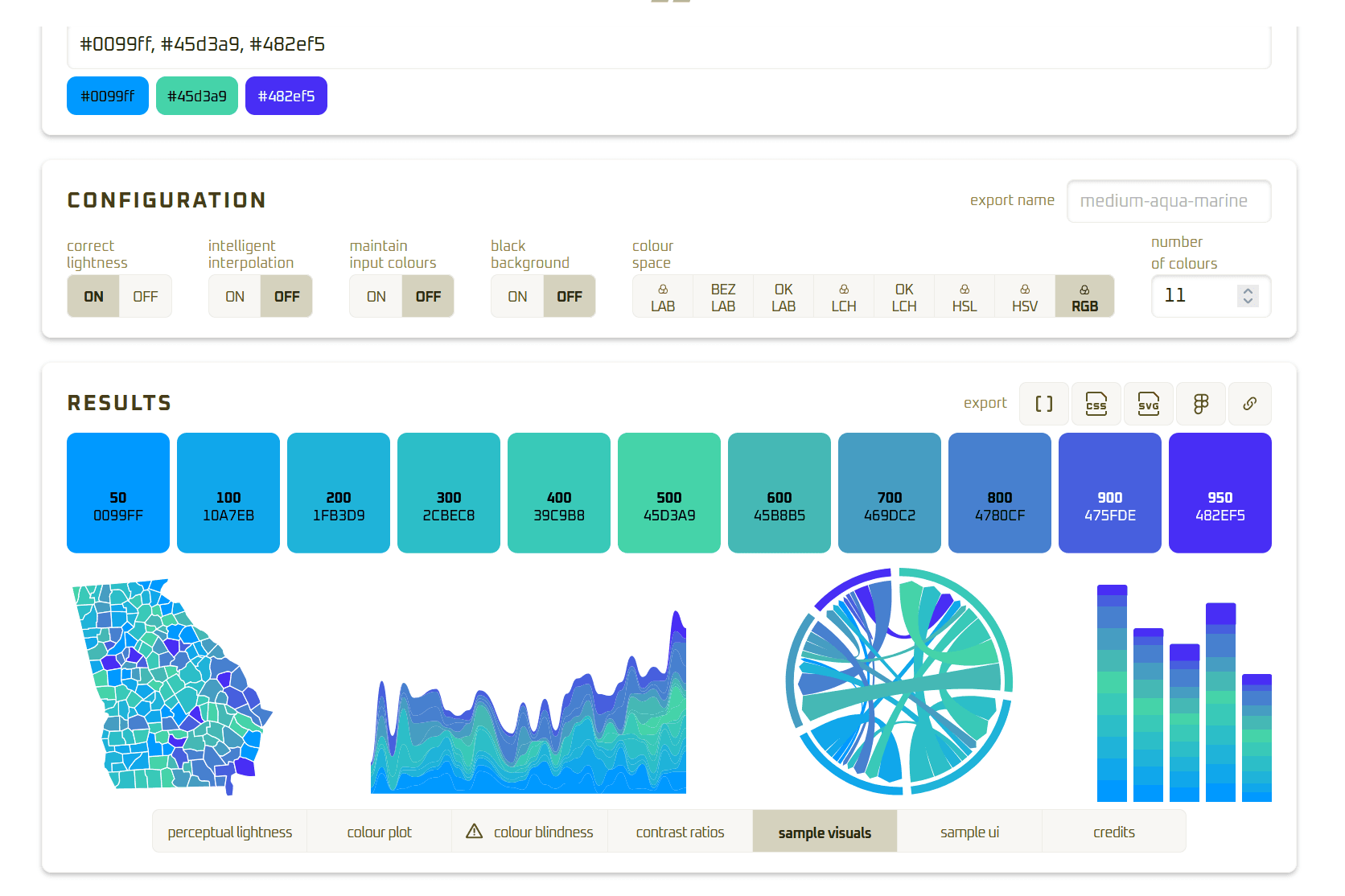Export palette as SVG file
Viewport: 1345px width, 896px height.
pos(1148,403)
